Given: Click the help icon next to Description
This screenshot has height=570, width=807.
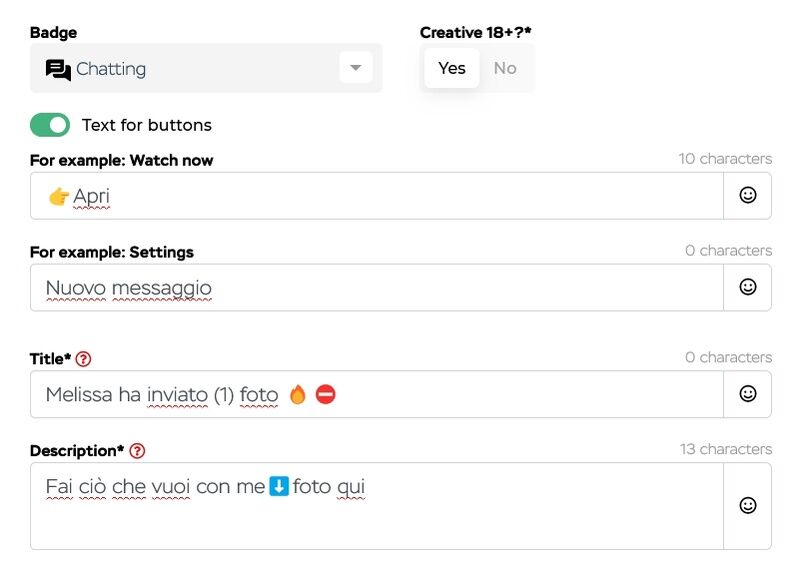Looking at the screenshot, I should click(138, 451).
